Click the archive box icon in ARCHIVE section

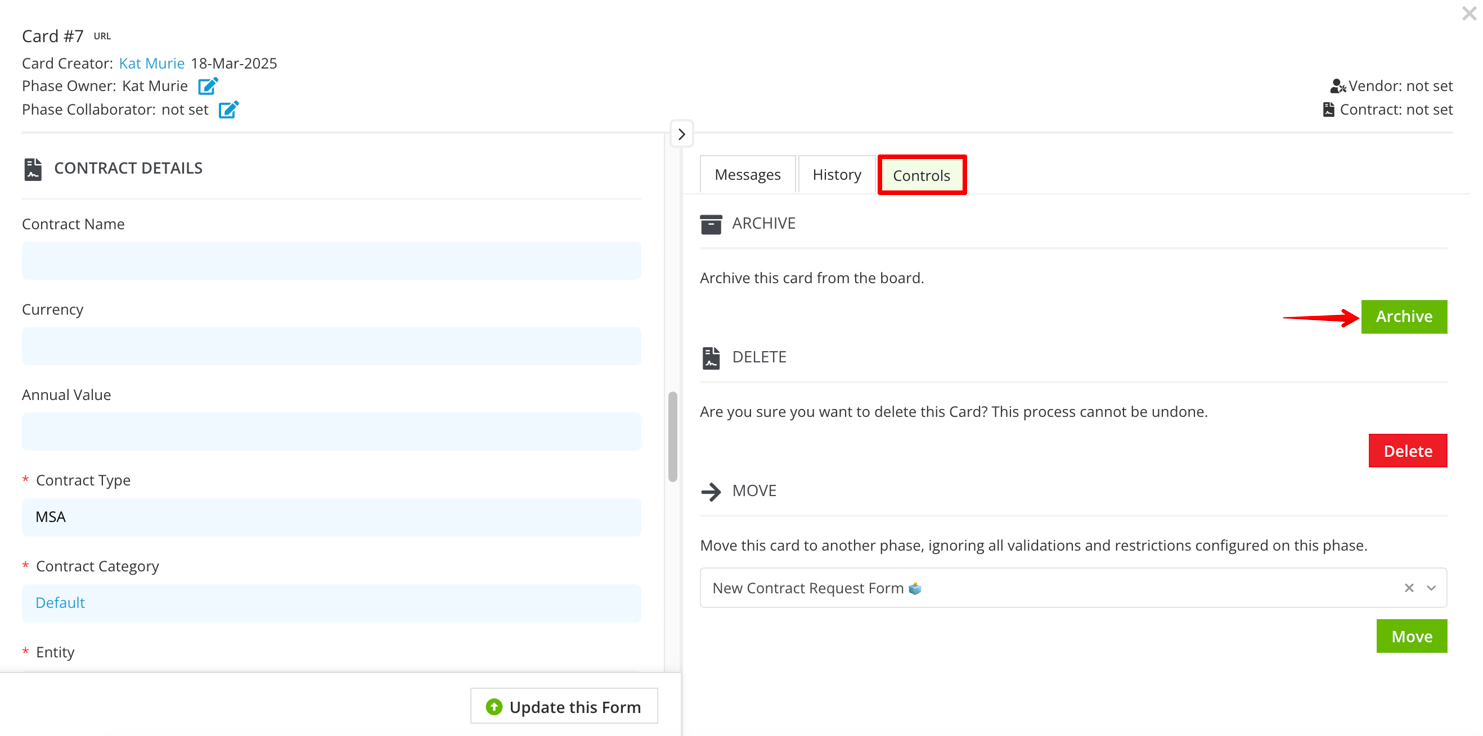coord(711,223)
